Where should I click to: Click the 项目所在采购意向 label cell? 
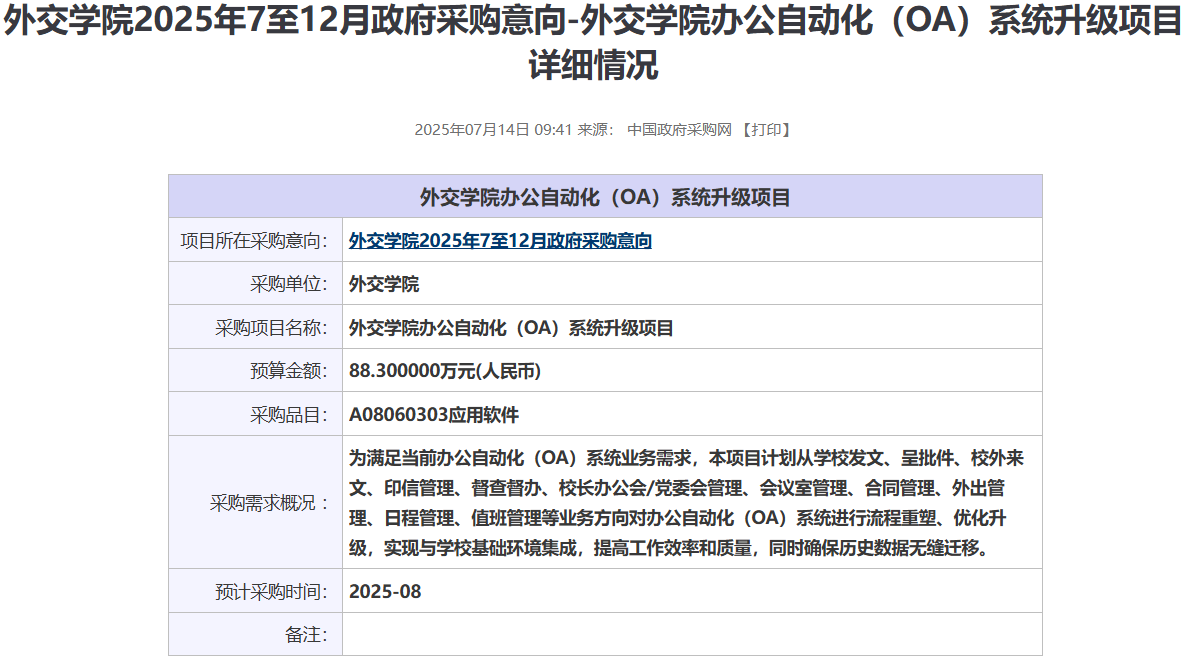pyautogui.click(x=255, y=241)
